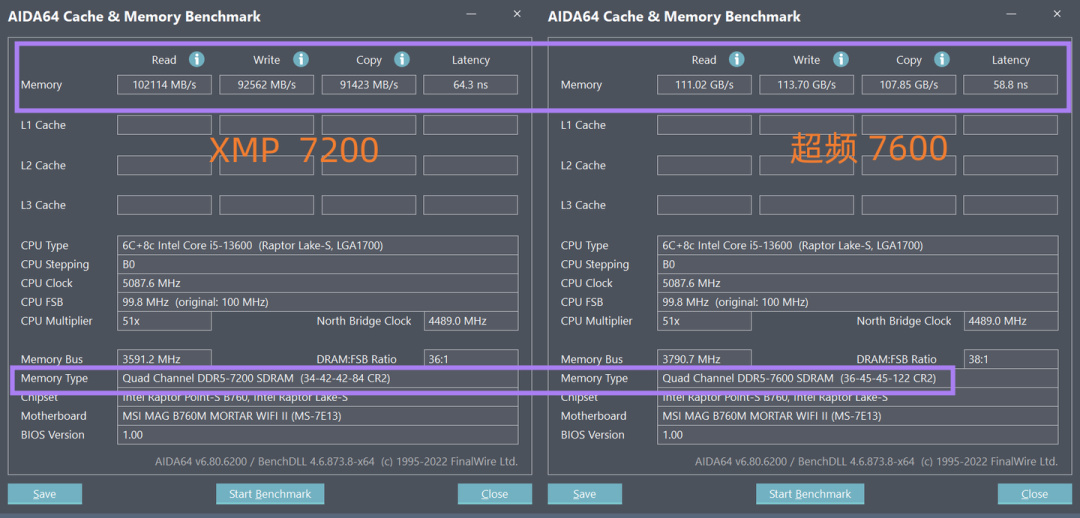This screenshot has width=1080, height=518.
Task: Click the Read info icon in the DDR5-7600 window
Action: click(737, 60)
